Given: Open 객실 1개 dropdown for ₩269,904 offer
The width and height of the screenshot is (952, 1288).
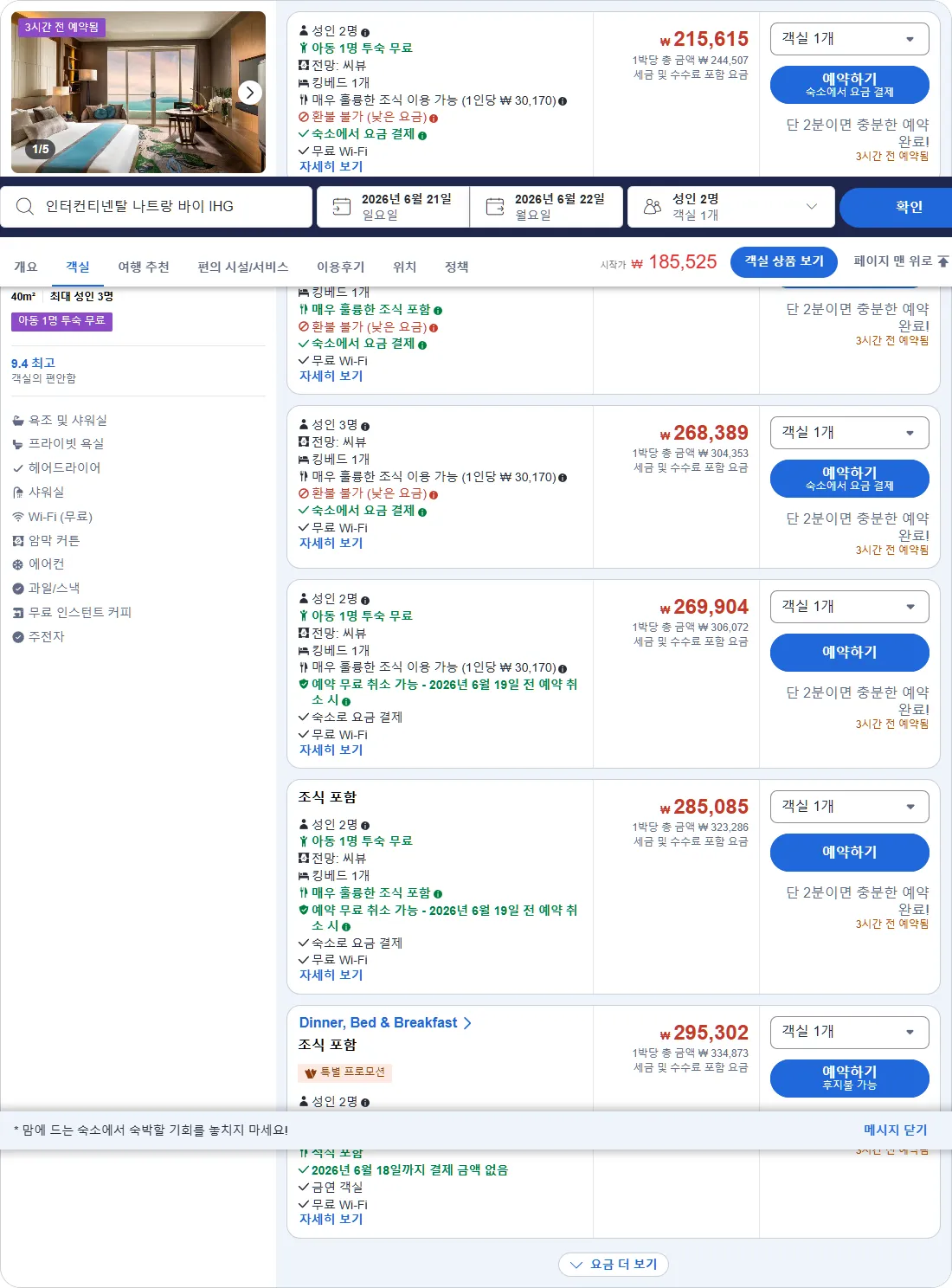Looking at the screenshot, I should click(849, 607).
